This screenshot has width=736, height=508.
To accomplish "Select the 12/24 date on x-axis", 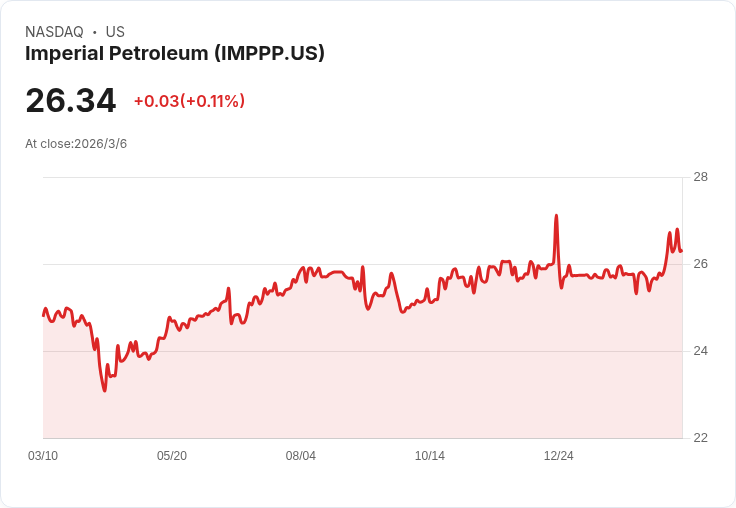I will (559, 456).
